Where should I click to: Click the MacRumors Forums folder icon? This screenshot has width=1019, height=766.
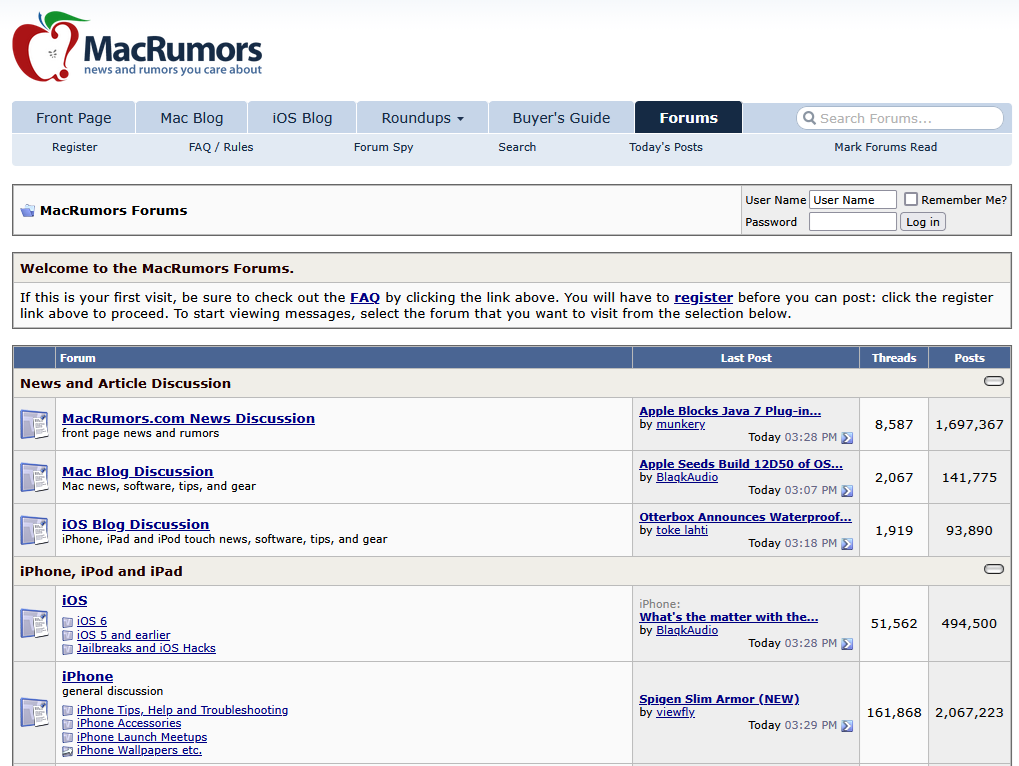(27, 211)
